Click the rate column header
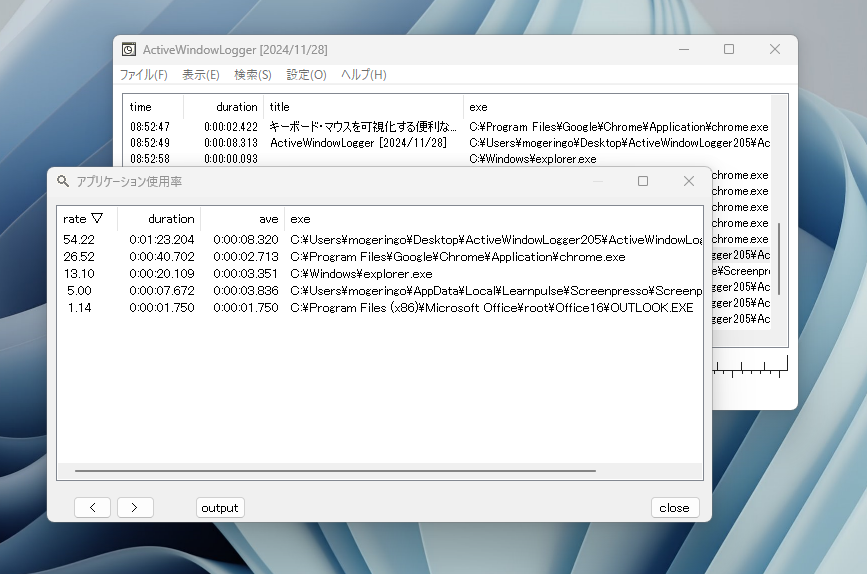867x574 pixels. click(87, 219)
